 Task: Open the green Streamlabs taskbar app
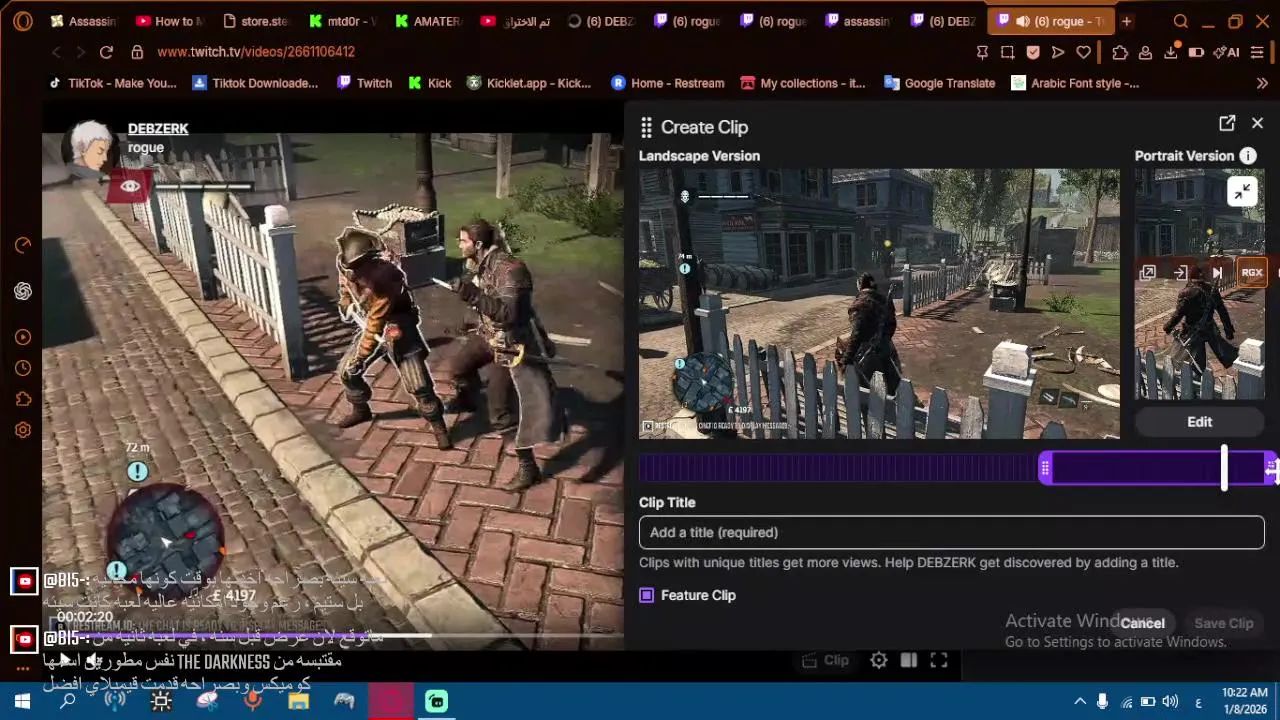(x=436, y=702)
